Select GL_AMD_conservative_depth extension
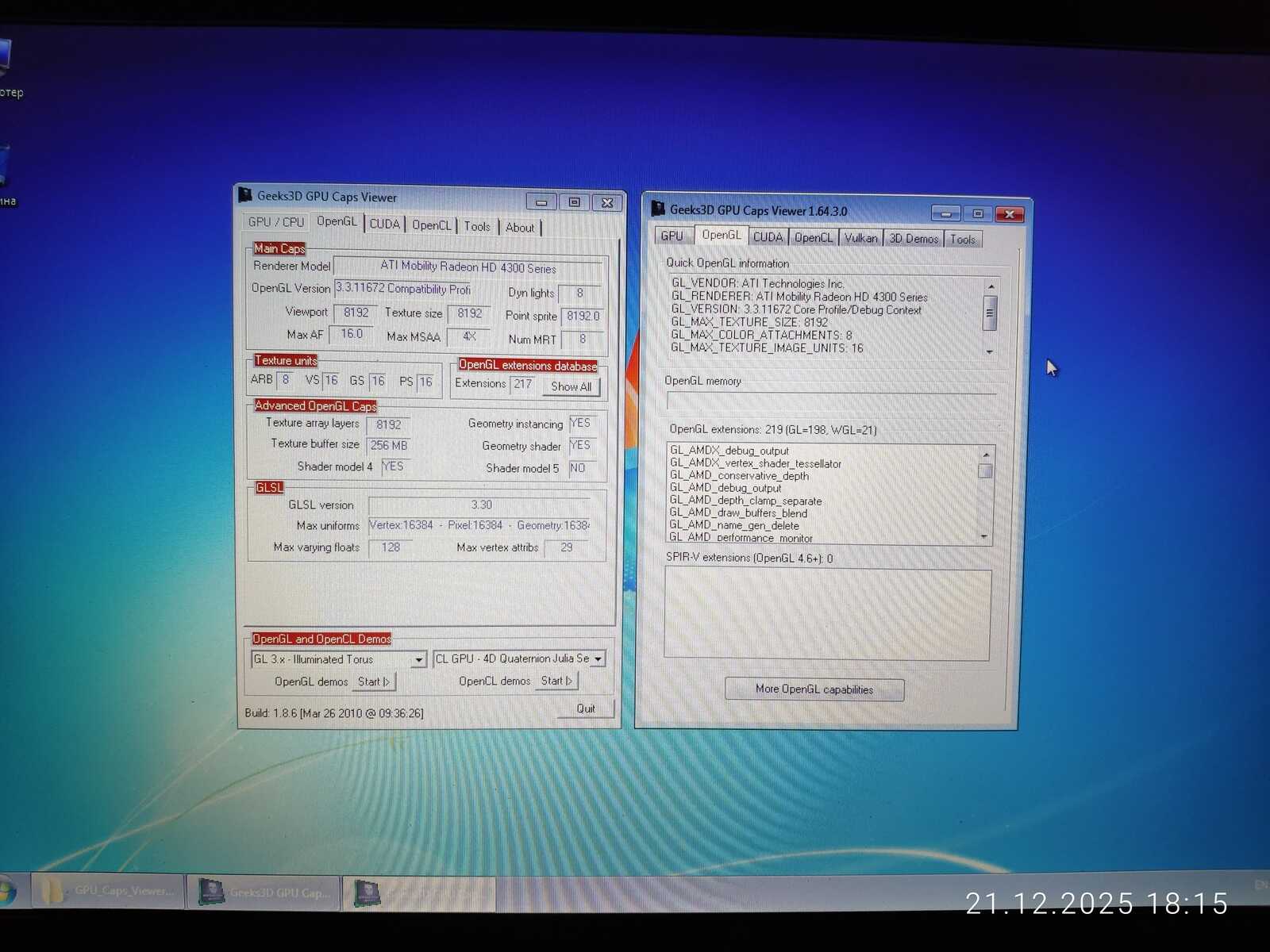This screenshot has height=952, width=1270. pos(739,476)
